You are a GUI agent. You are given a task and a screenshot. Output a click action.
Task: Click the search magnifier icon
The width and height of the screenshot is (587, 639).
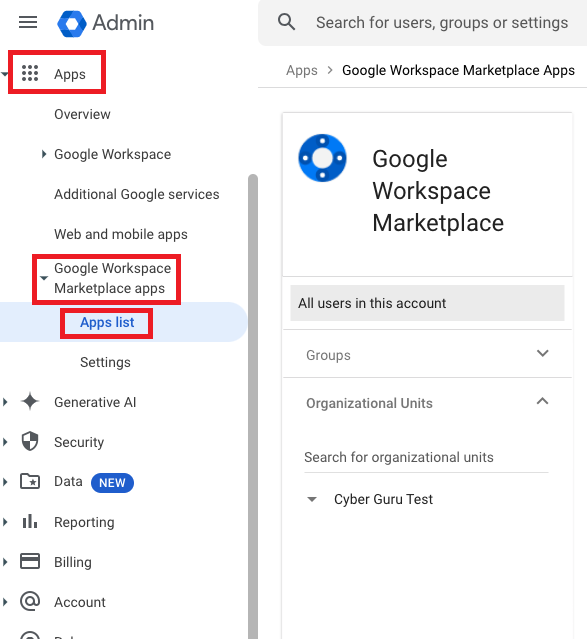click(x=286, y=22)
